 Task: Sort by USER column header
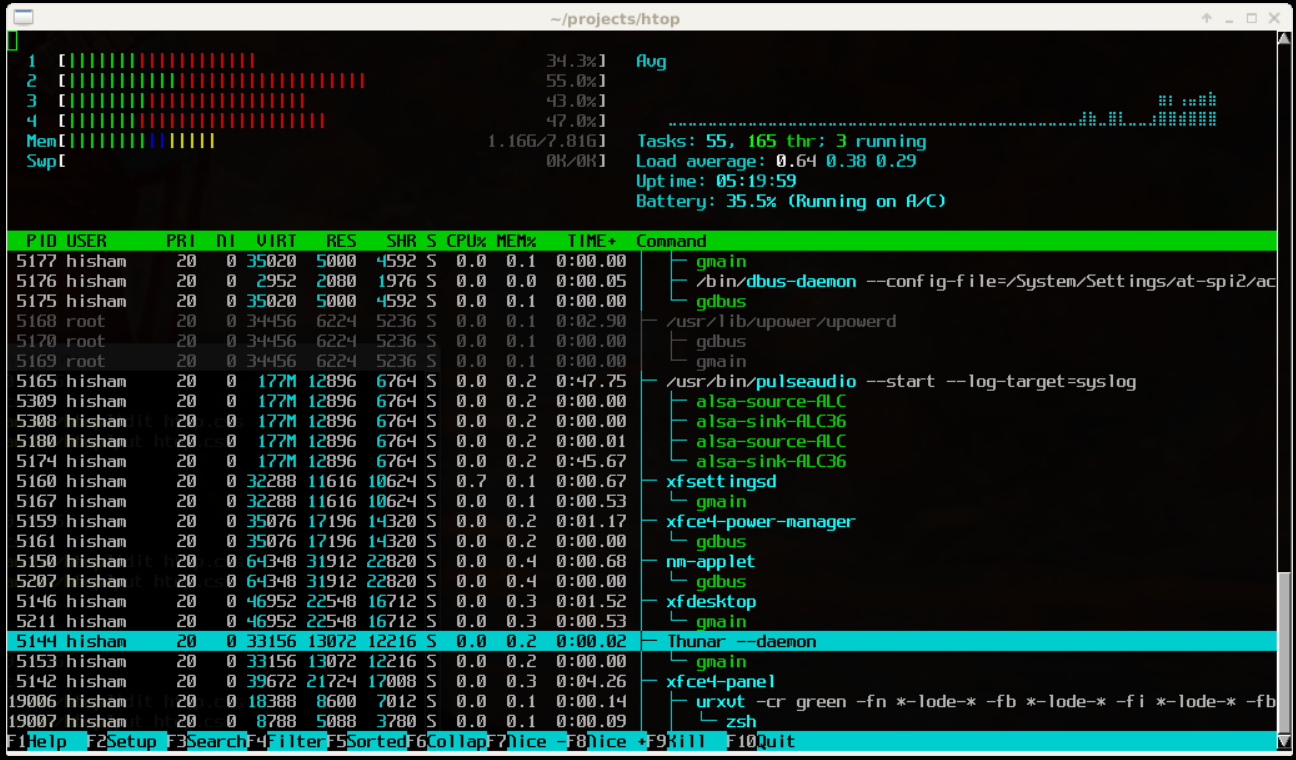pos(87,241)
